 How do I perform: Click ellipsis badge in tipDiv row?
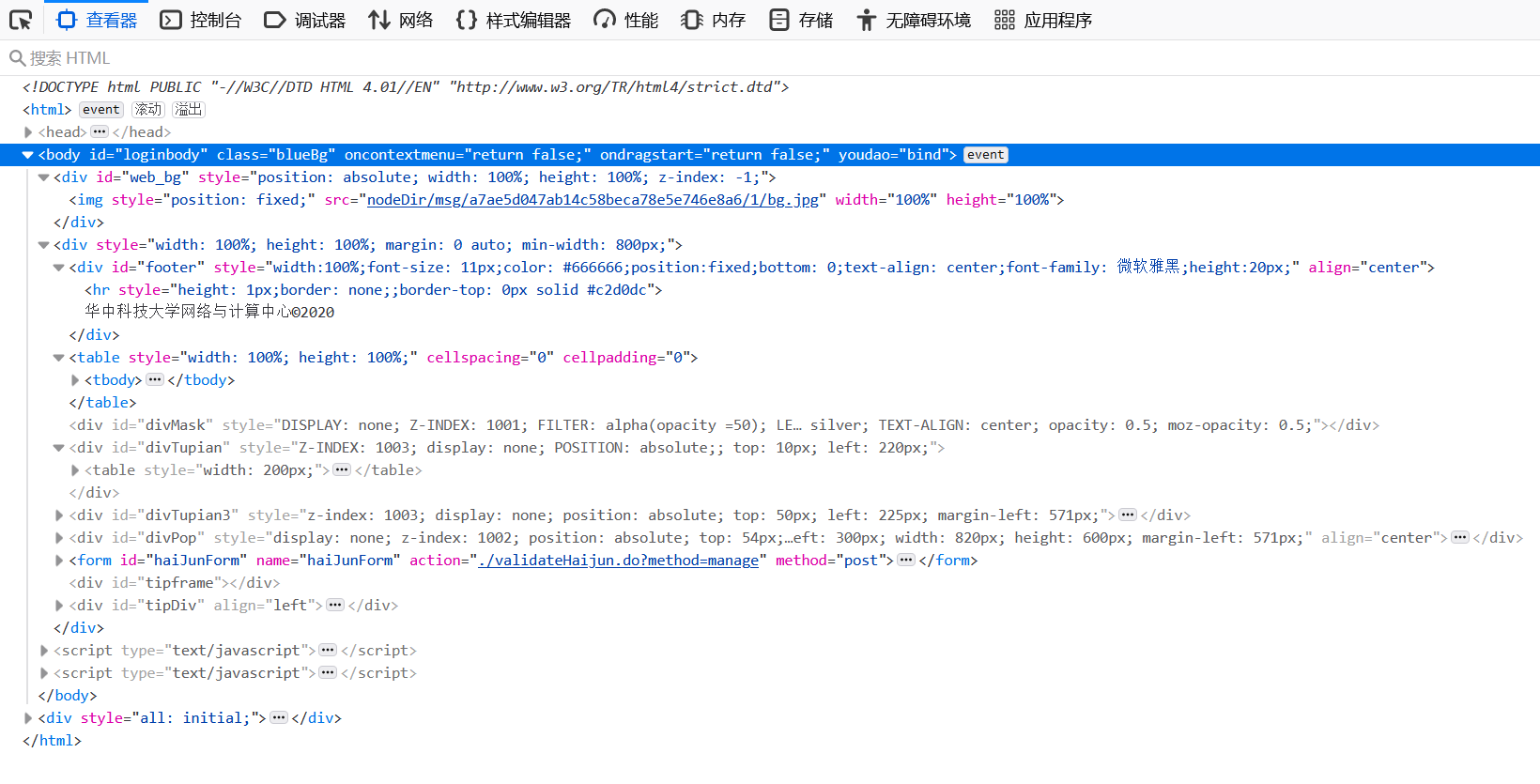pos(335,606)
